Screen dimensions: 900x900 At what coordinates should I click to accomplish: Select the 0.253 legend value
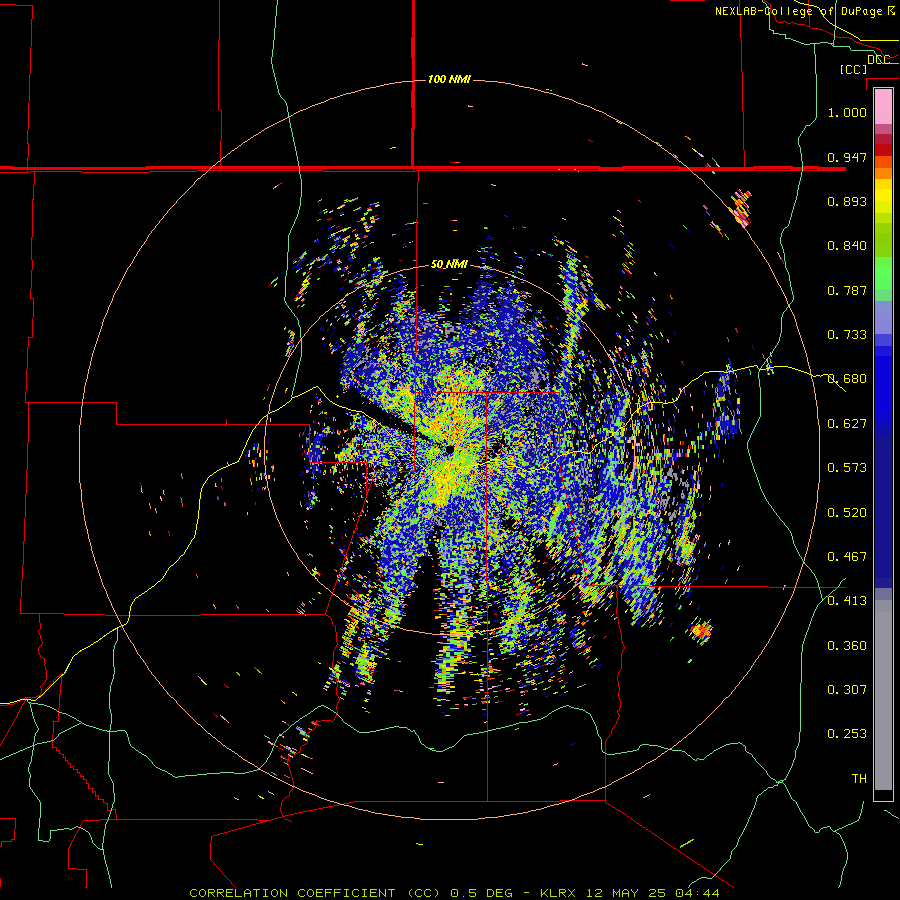point(847,734)
